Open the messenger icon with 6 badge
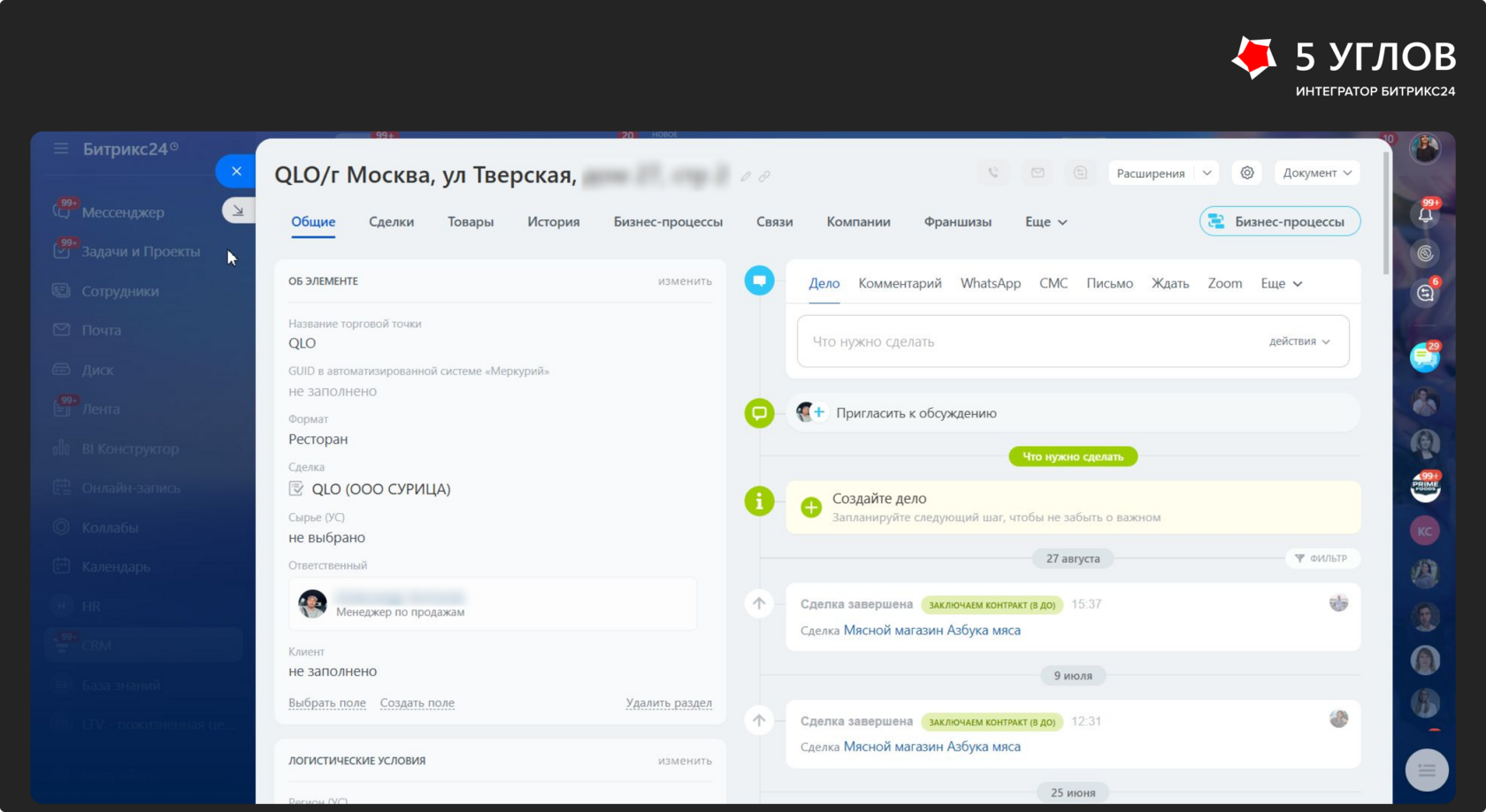 [1425, 293]
